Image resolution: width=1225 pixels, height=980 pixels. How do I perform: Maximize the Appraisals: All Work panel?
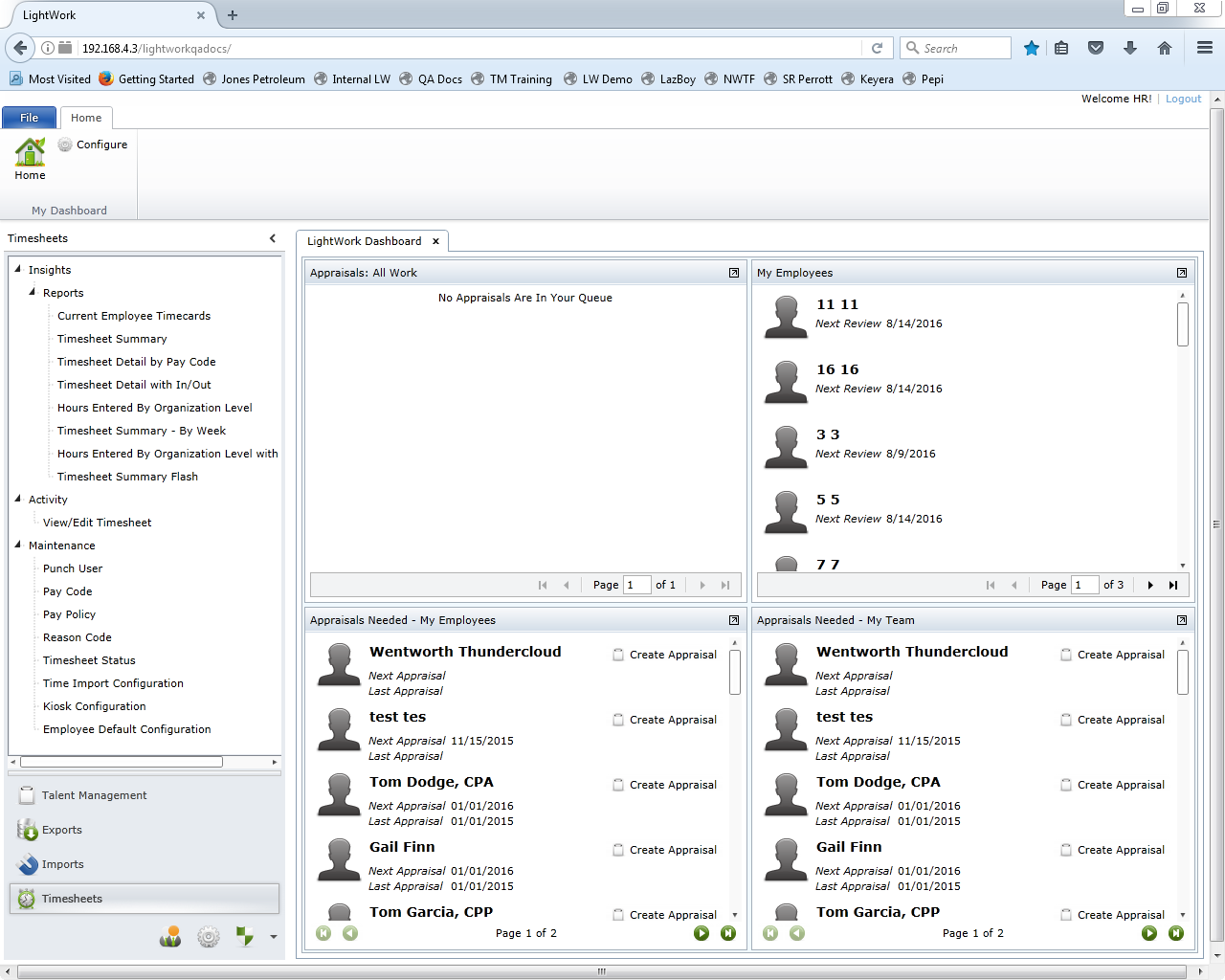[734, 273]
